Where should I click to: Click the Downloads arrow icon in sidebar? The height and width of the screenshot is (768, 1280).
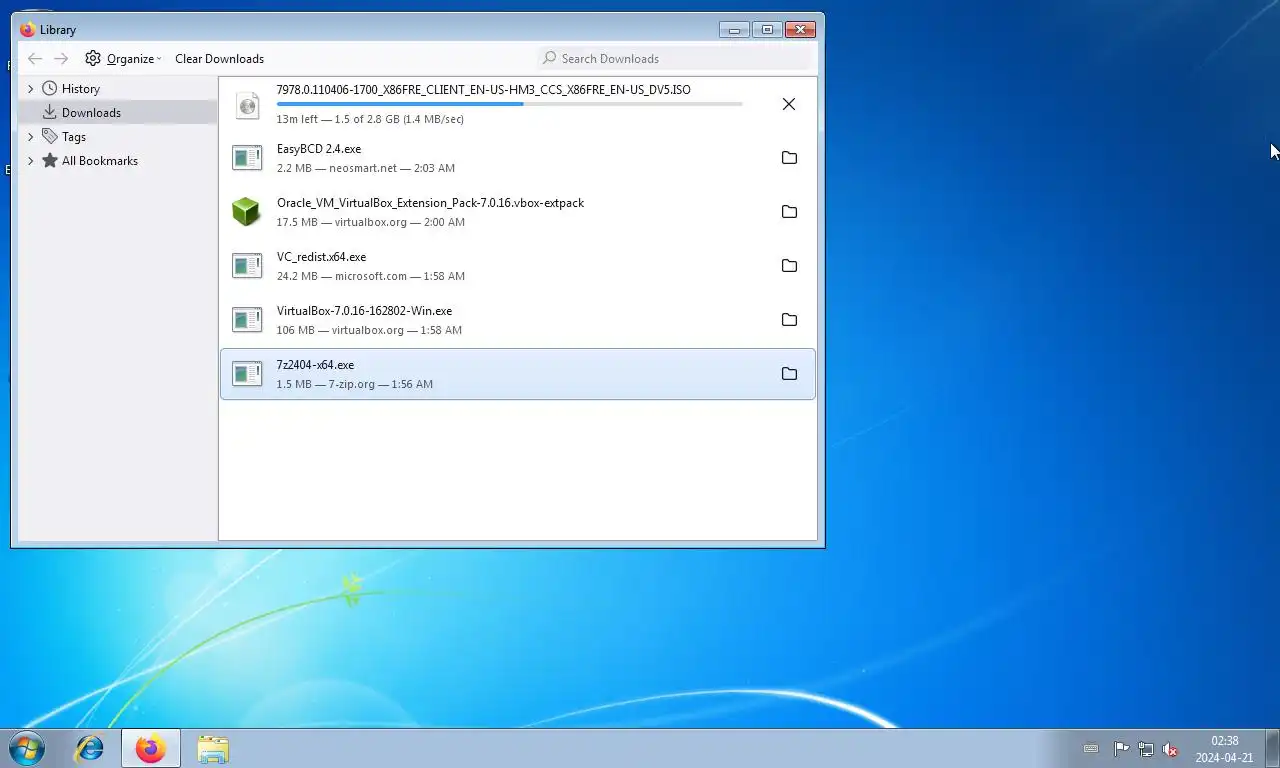pos(49,112)
